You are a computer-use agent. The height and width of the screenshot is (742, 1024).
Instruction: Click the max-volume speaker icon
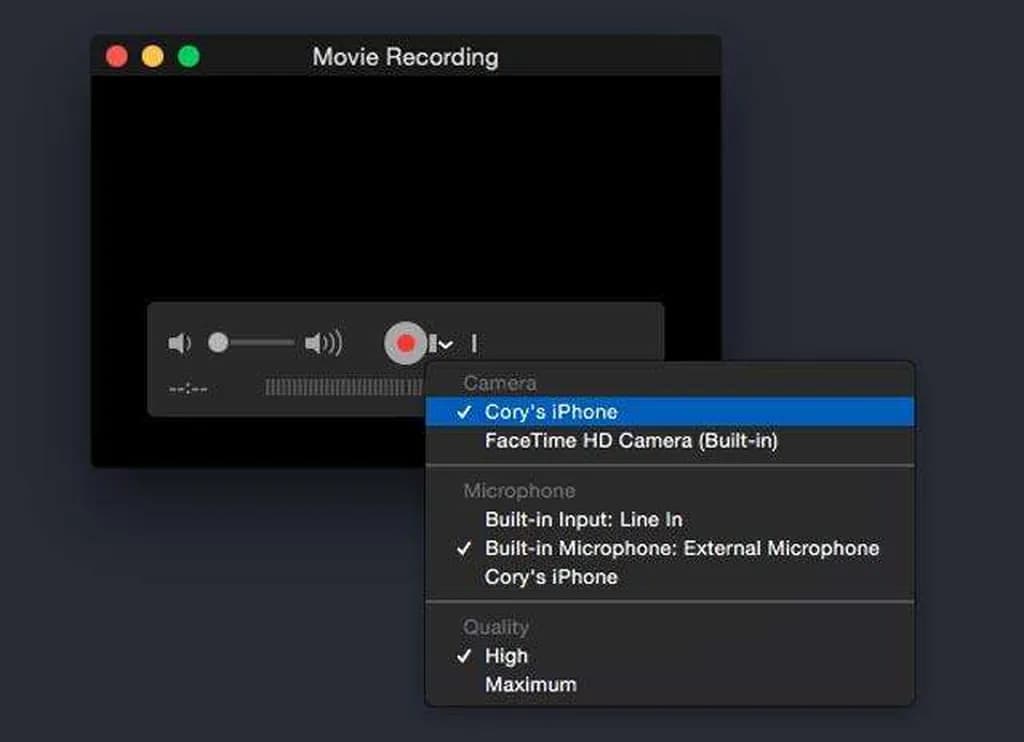(x=323, y=344)
